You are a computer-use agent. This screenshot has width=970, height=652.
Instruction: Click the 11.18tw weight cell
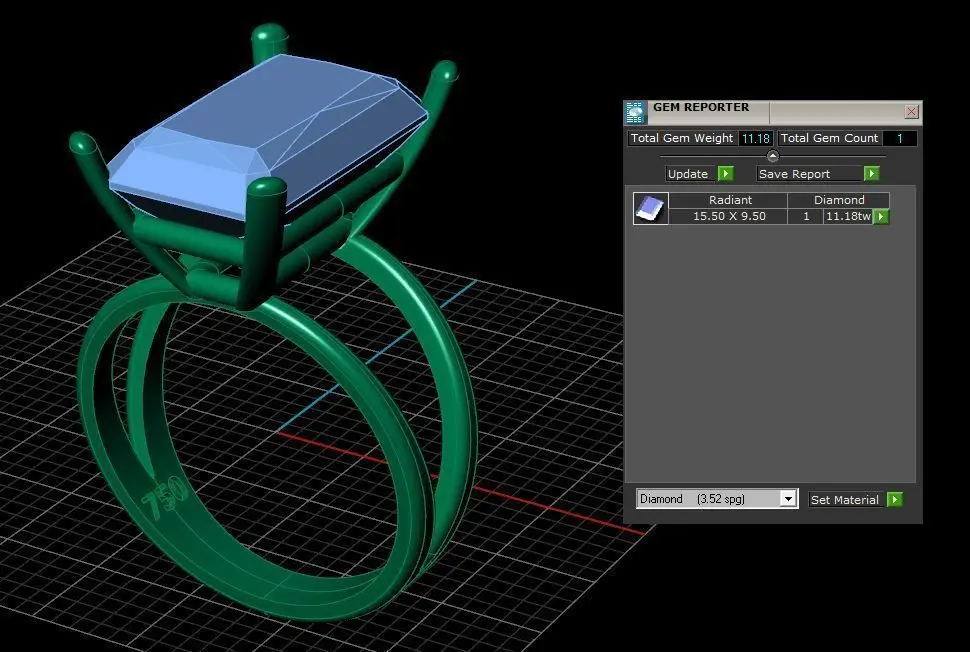[848, 217]
